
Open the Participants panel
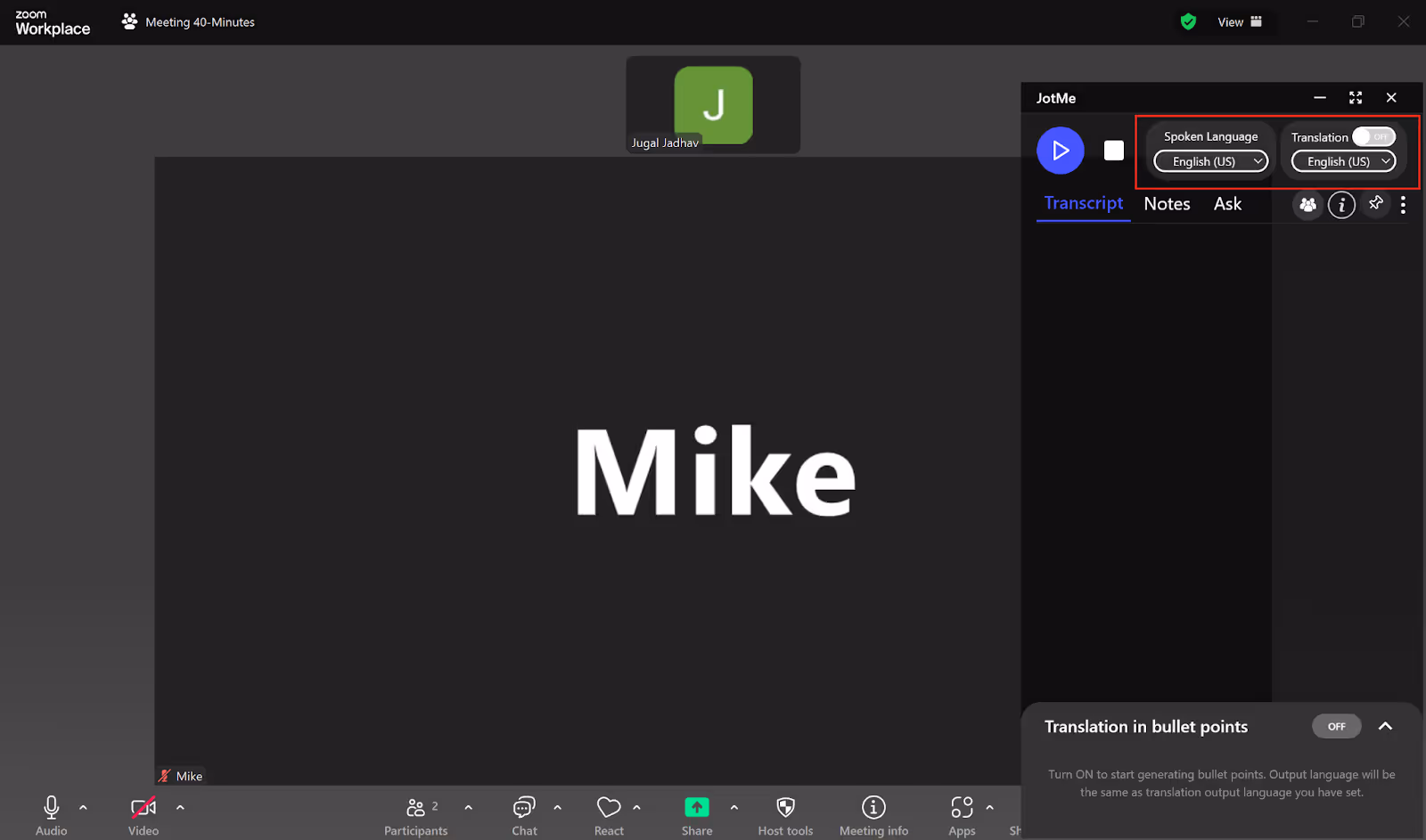415,814
